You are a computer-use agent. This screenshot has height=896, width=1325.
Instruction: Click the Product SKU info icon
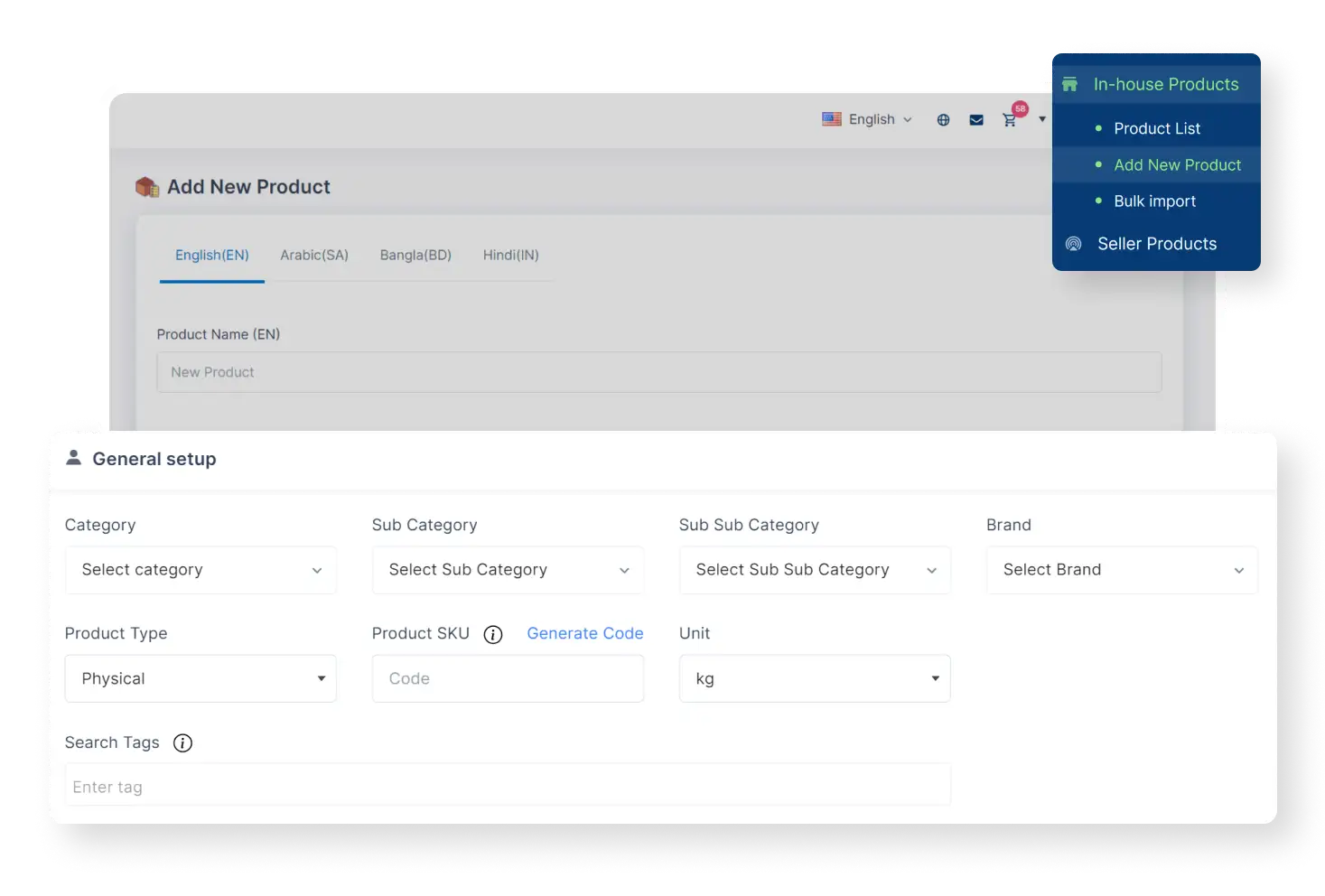493,634
